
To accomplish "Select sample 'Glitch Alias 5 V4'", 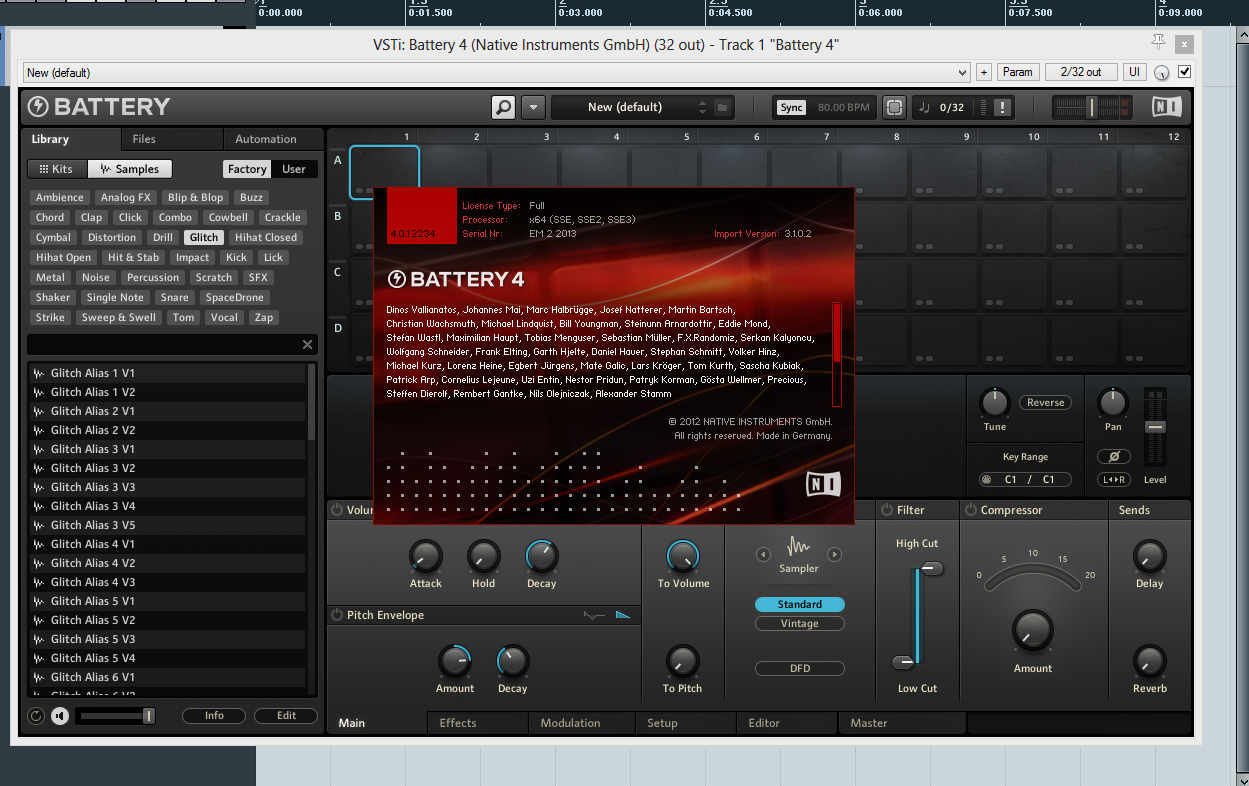I will coord(167,658).
